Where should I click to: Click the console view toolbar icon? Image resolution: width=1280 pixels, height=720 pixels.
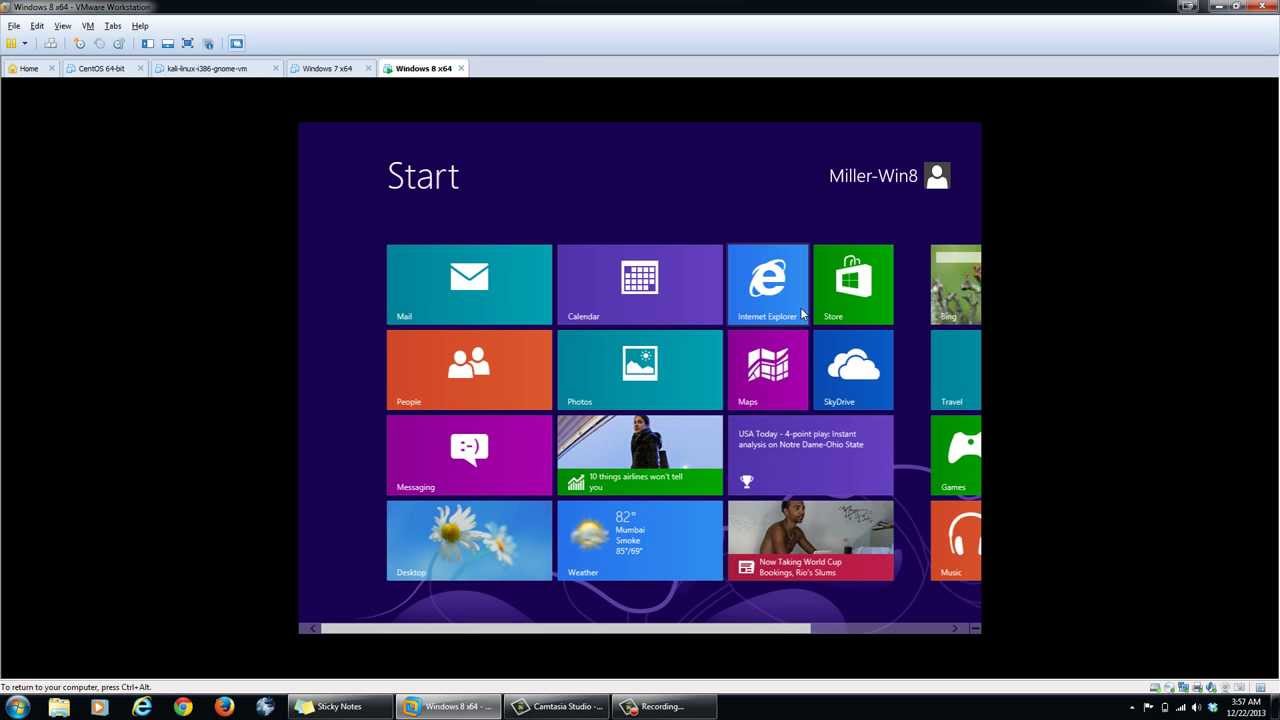pos(237,44)
